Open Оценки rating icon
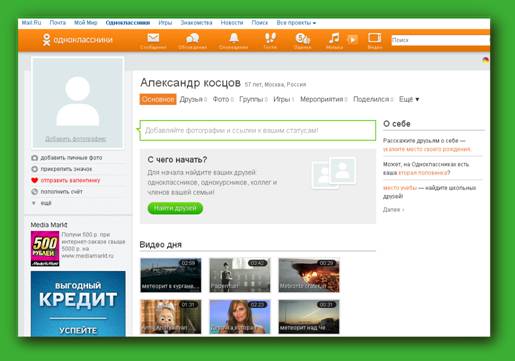 [x=303, y=38]
